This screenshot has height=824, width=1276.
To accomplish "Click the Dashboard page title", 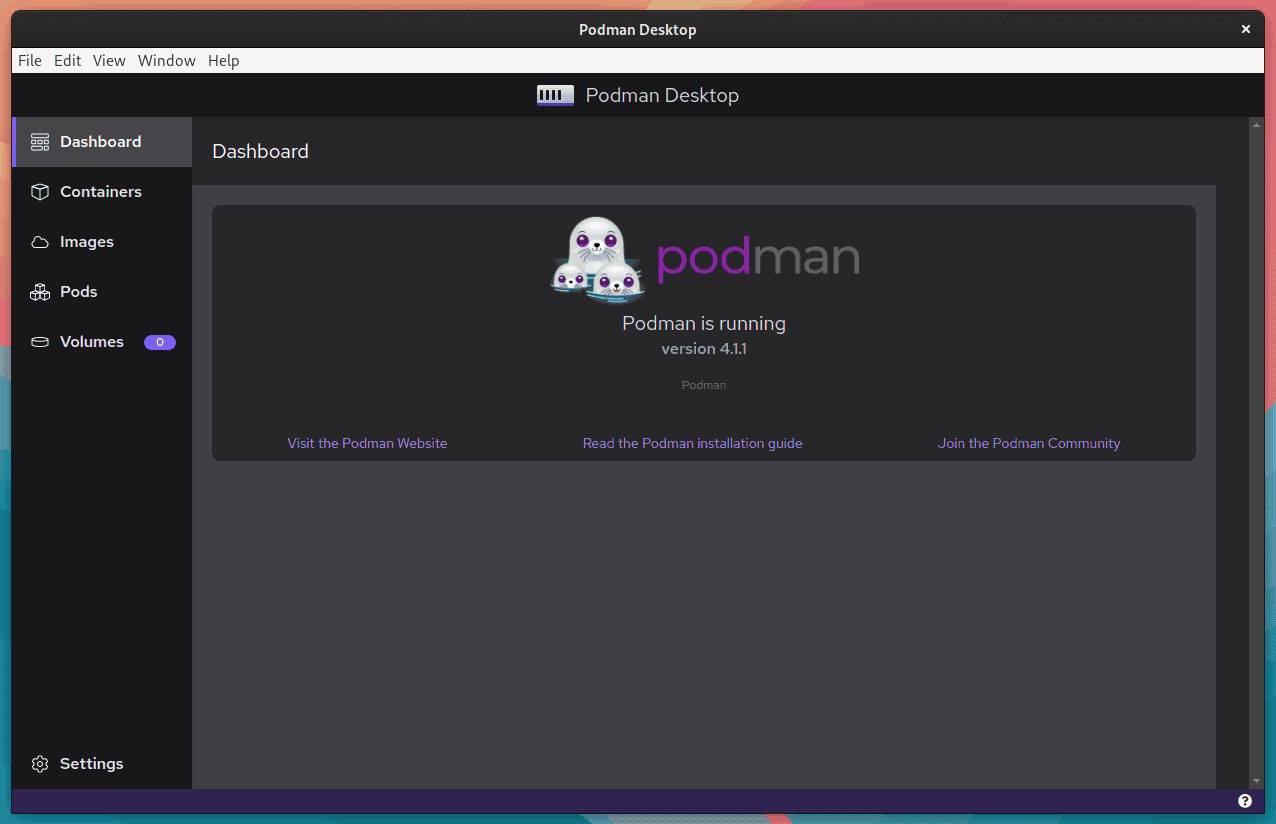I will (260, 151).
